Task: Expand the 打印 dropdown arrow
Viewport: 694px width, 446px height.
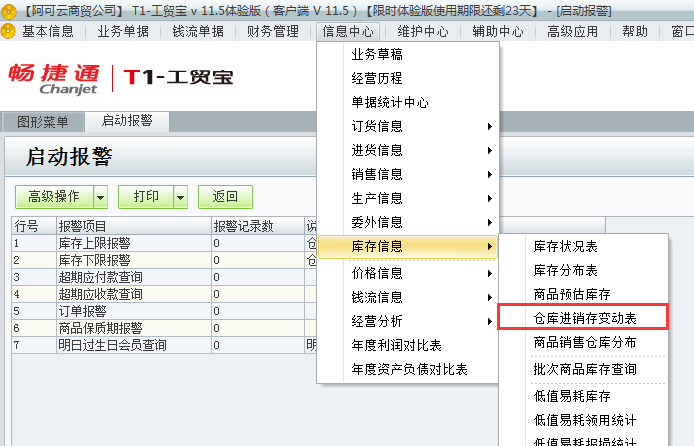Action: 181,197
